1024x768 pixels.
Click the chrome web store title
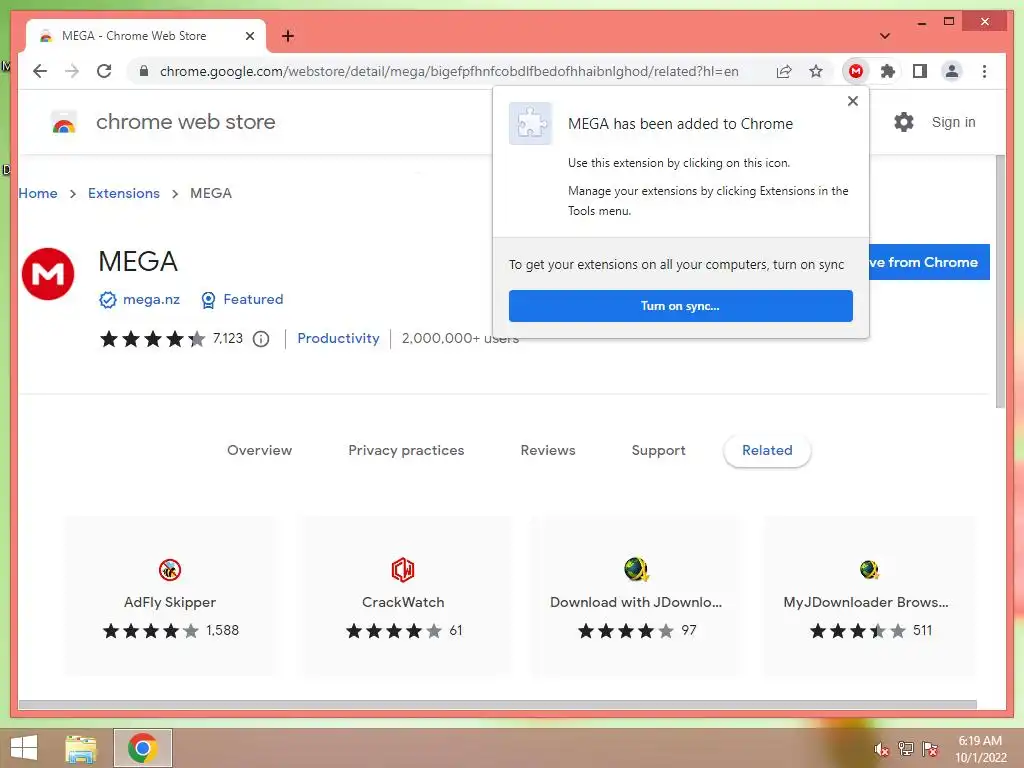185,122
